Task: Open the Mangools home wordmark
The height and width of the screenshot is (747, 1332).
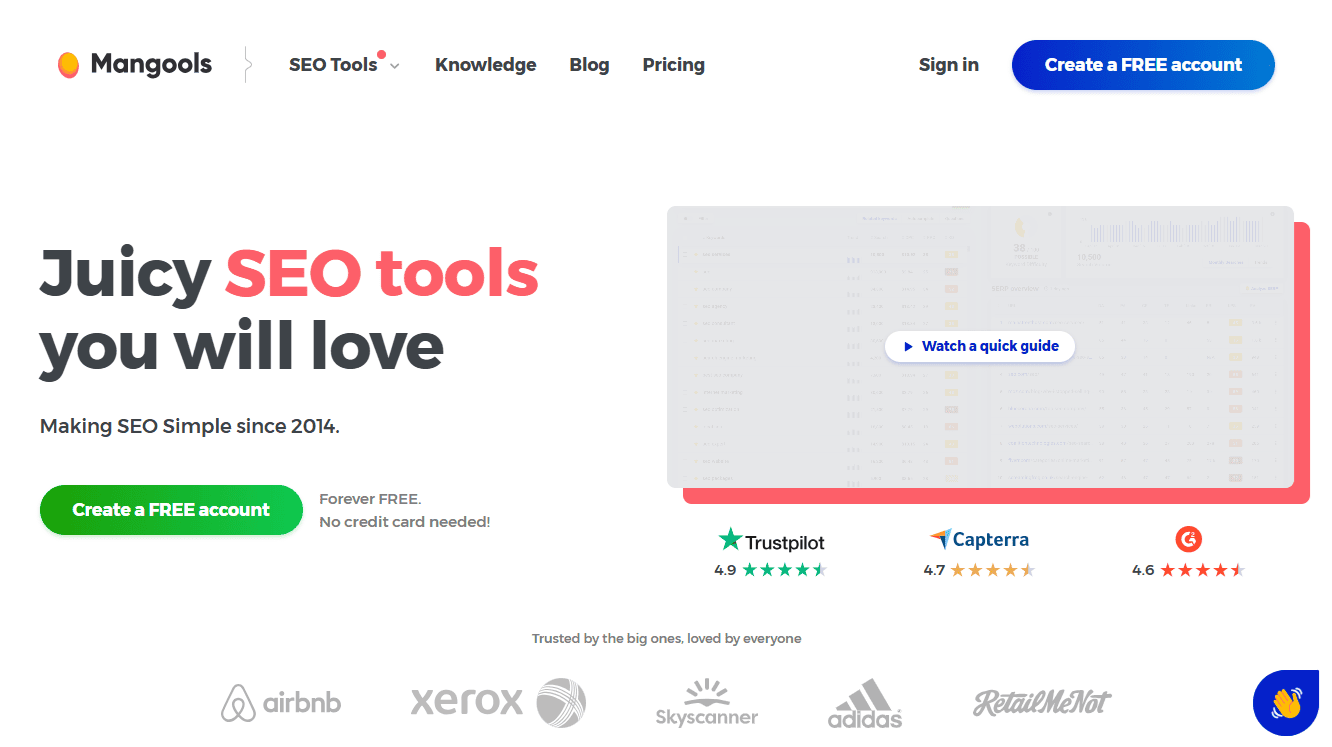Action: coord(151,64)
